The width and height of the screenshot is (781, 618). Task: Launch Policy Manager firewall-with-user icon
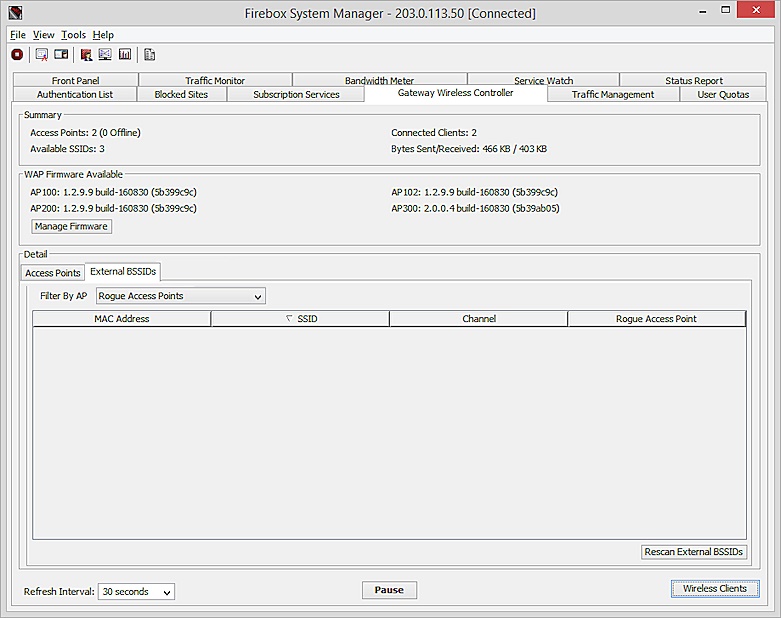[x=86, y=54]
